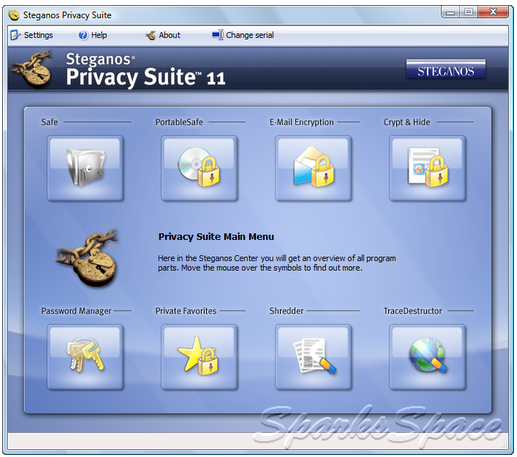517x457 pixels.
Task: Open the Settings menu
Action: click(x=32, y=35)
